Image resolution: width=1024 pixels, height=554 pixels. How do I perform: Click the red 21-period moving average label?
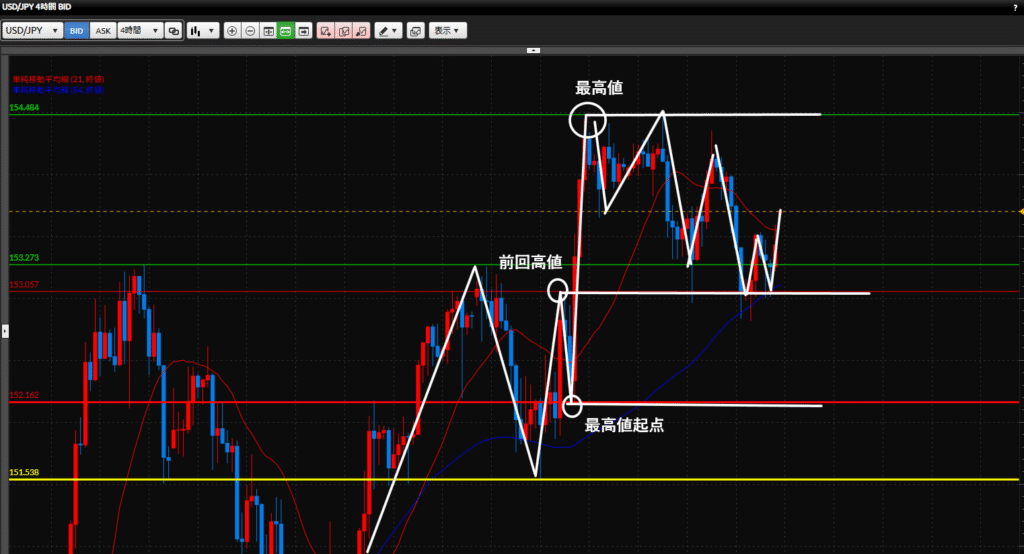click(58, 78)
